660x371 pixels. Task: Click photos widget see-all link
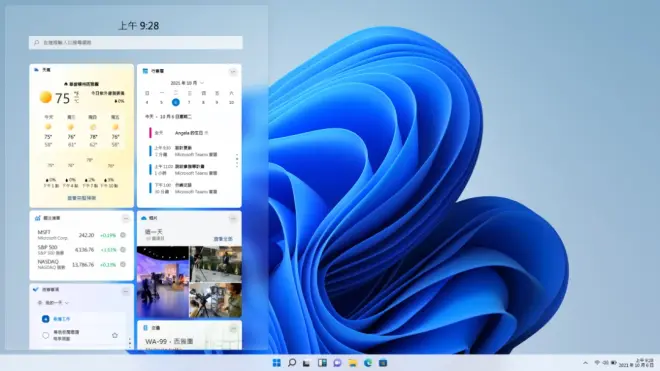223,239
